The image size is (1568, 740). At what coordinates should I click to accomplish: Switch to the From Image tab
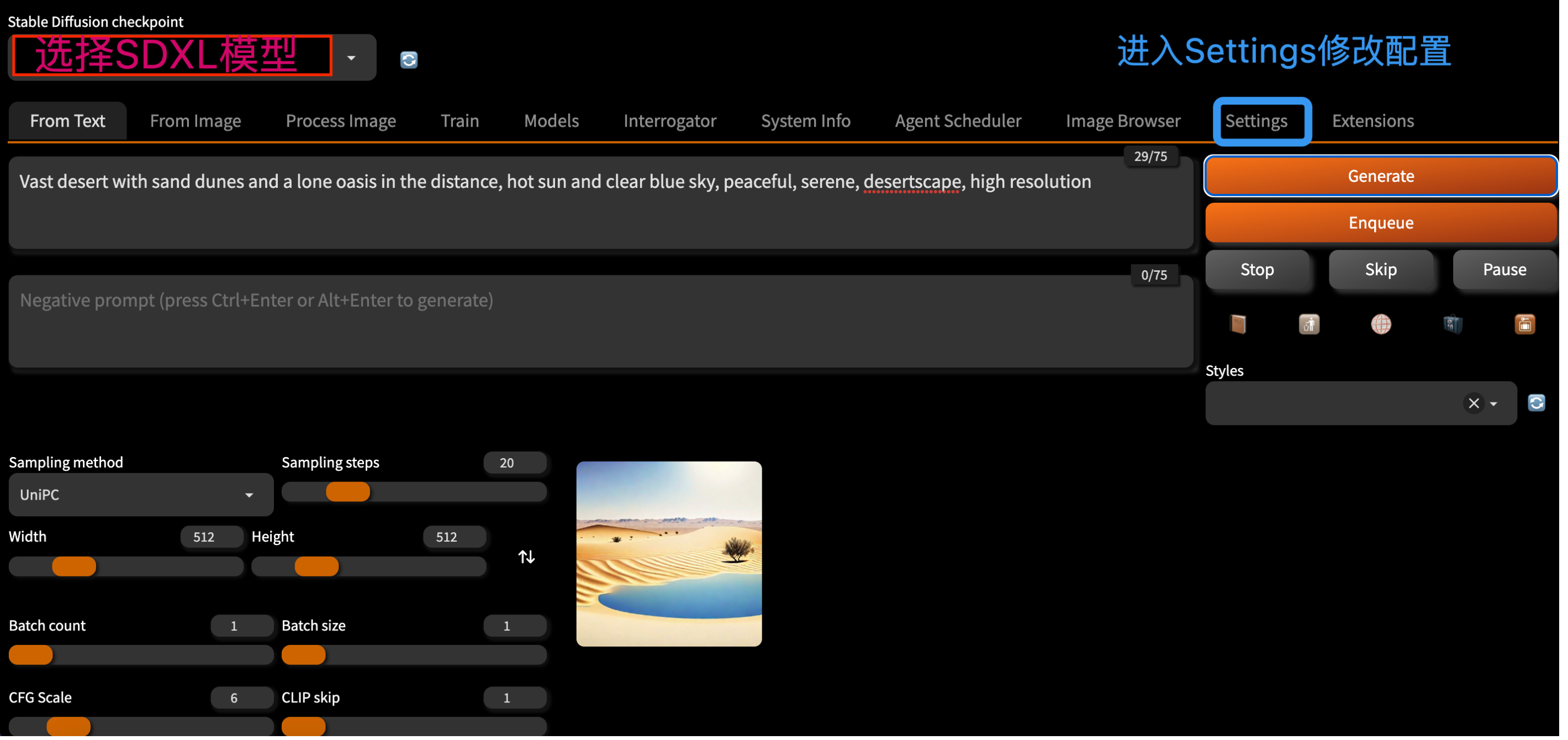tap(196, 120)
